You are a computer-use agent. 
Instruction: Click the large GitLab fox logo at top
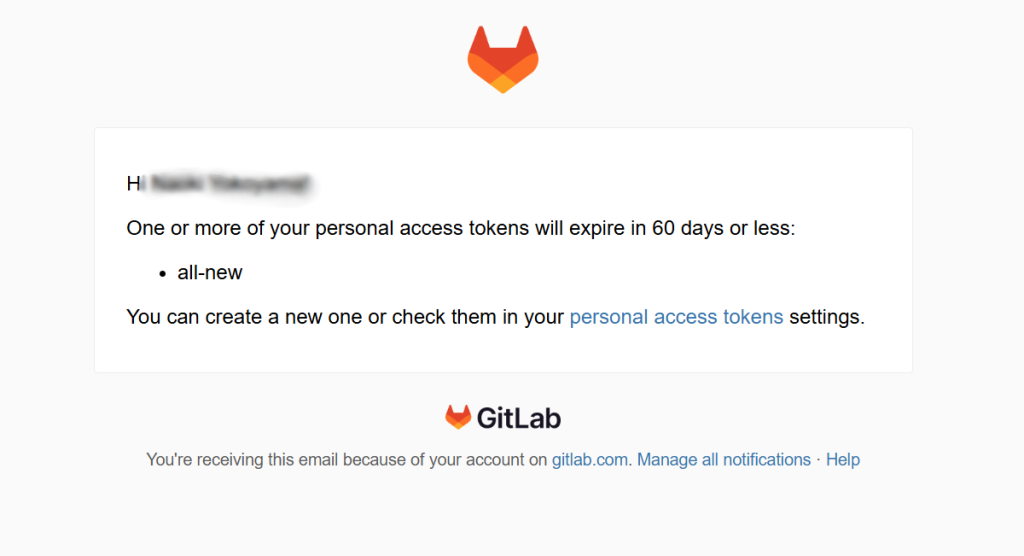(x=503, y=59)
